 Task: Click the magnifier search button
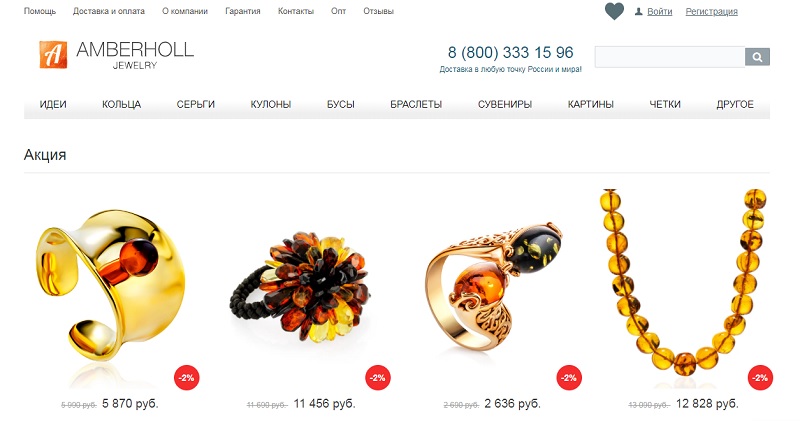757,57
